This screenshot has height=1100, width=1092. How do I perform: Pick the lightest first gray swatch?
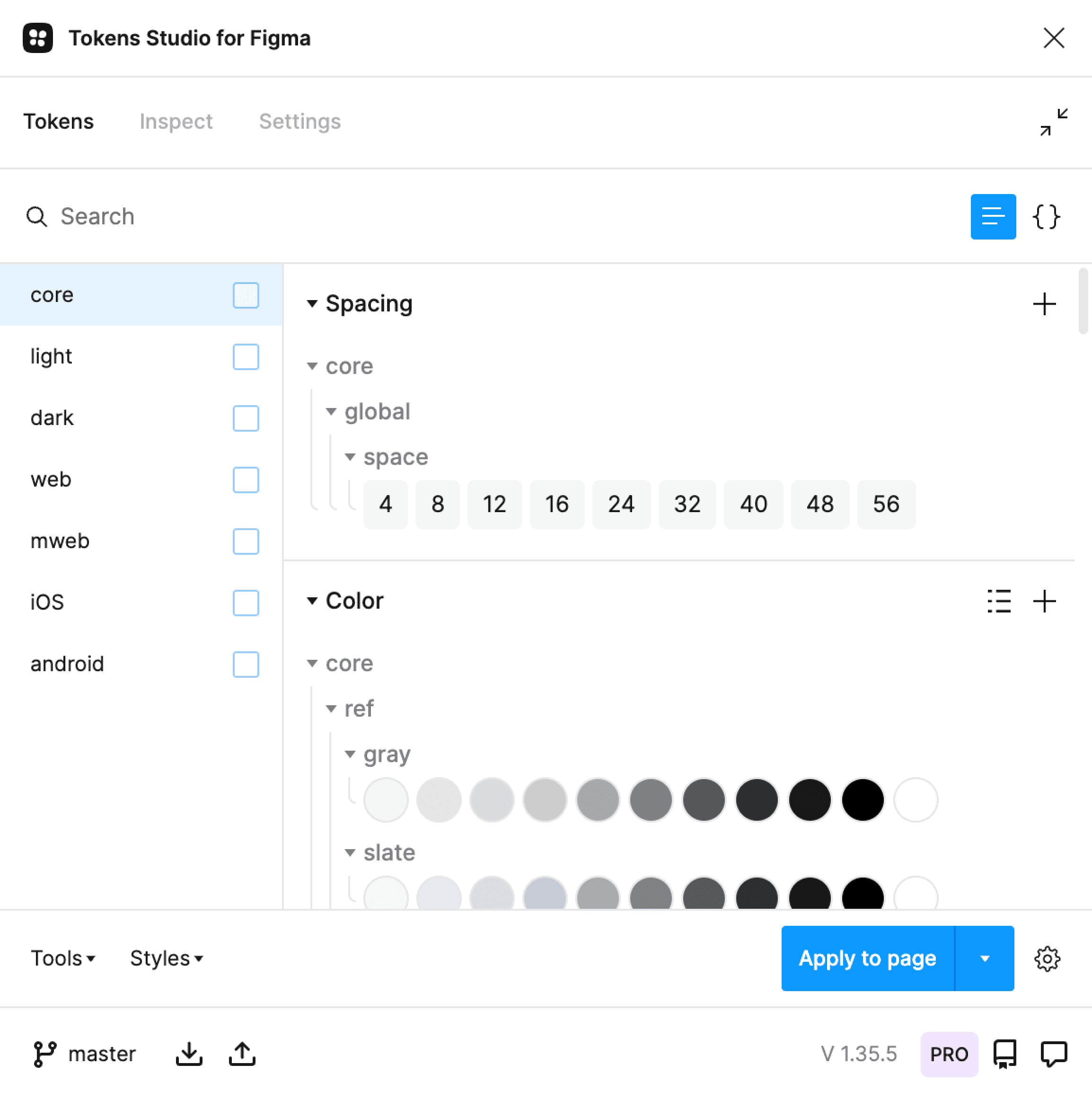tap(386, 800)
